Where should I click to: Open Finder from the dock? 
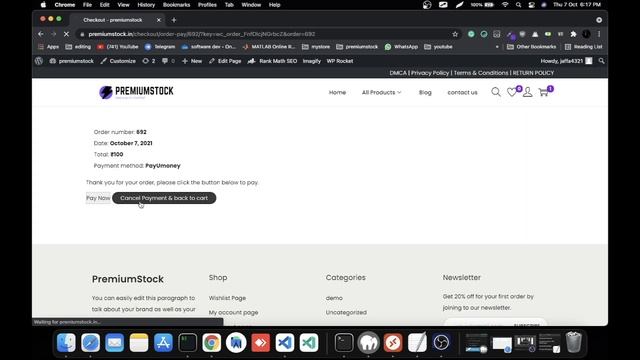66,342
